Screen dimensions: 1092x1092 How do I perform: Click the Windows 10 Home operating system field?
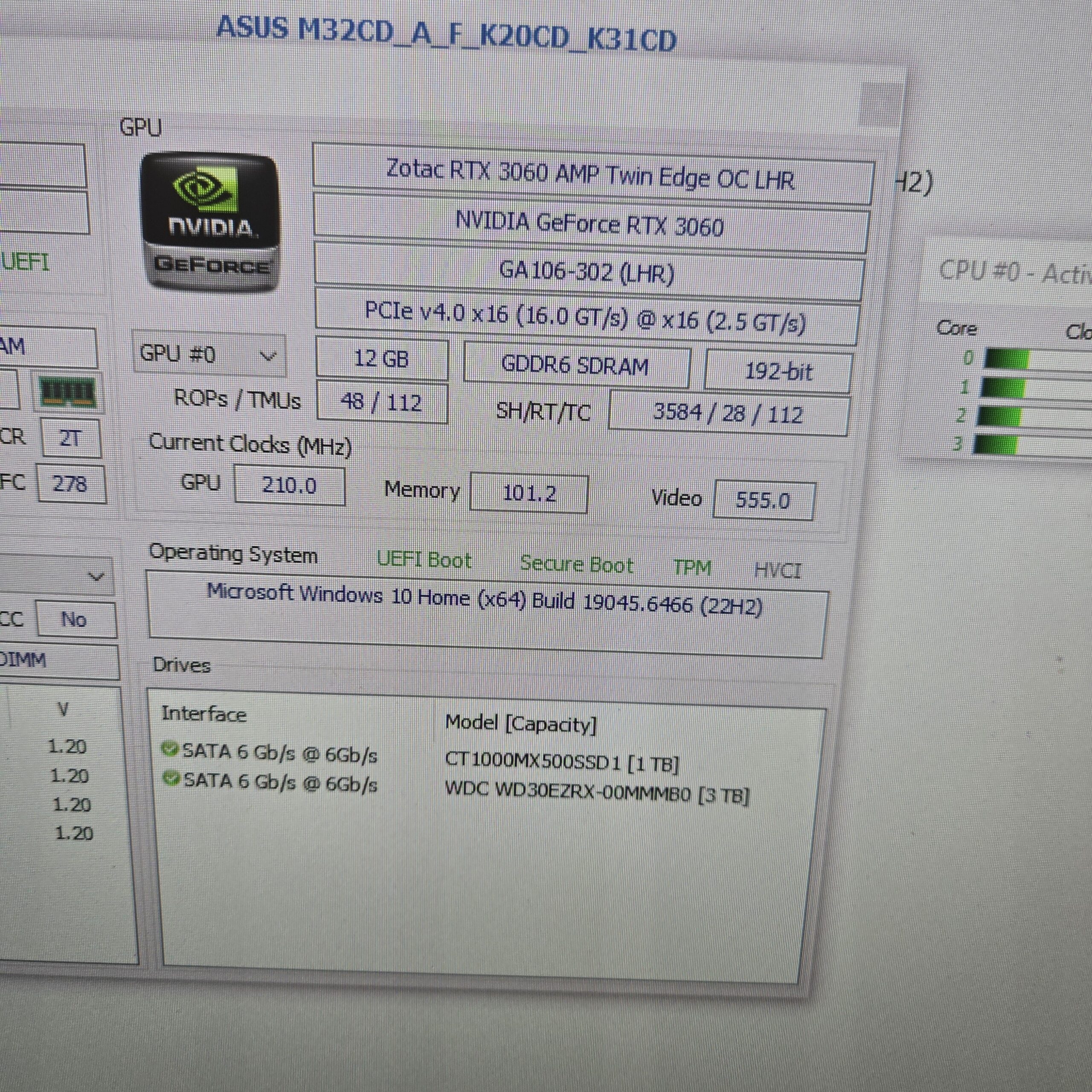pos(485,600)
